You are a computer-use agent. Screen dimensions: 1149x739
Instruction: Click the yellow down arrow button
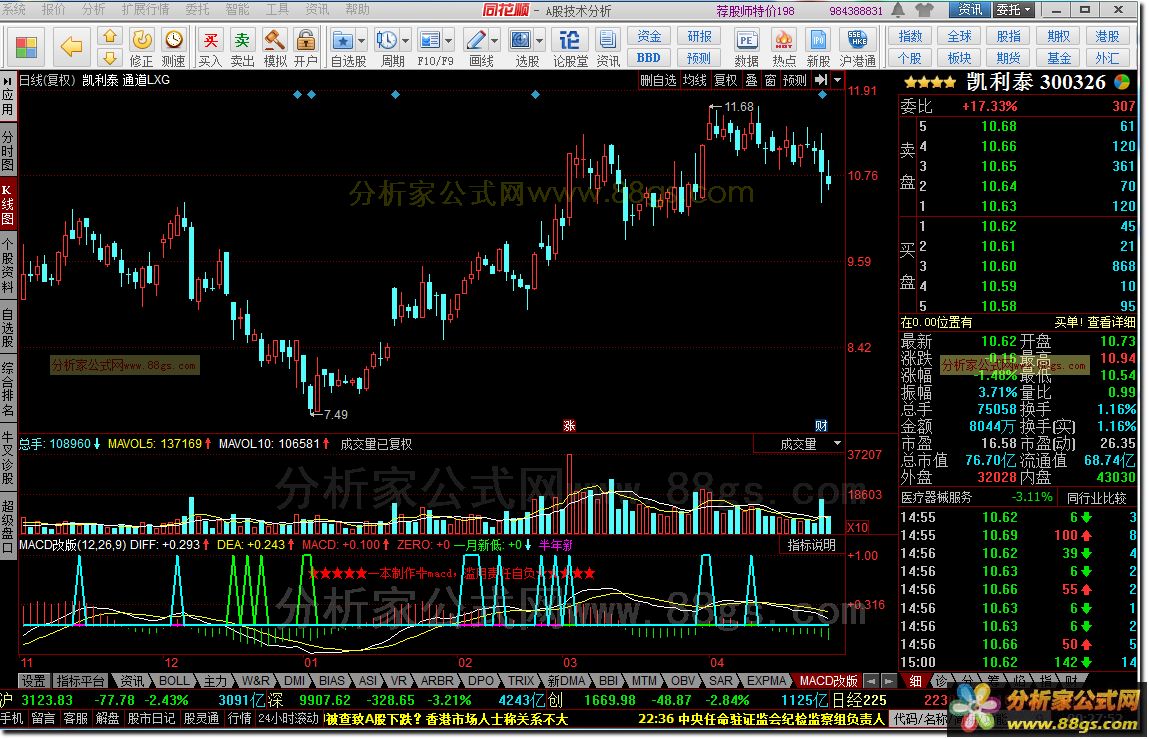click(x=109, y=57)
